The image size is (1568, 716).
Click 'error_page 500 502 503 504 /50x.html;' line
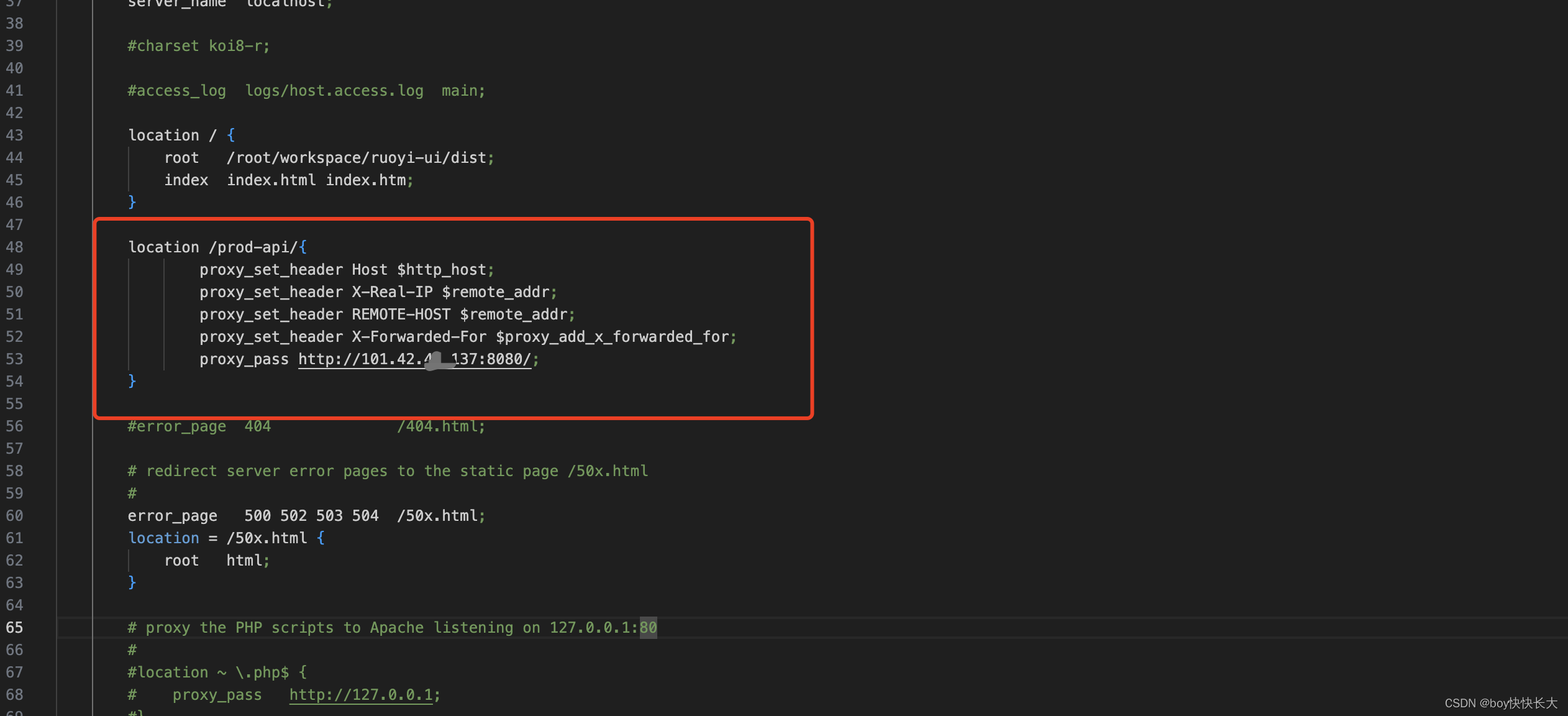pos(306,516)
